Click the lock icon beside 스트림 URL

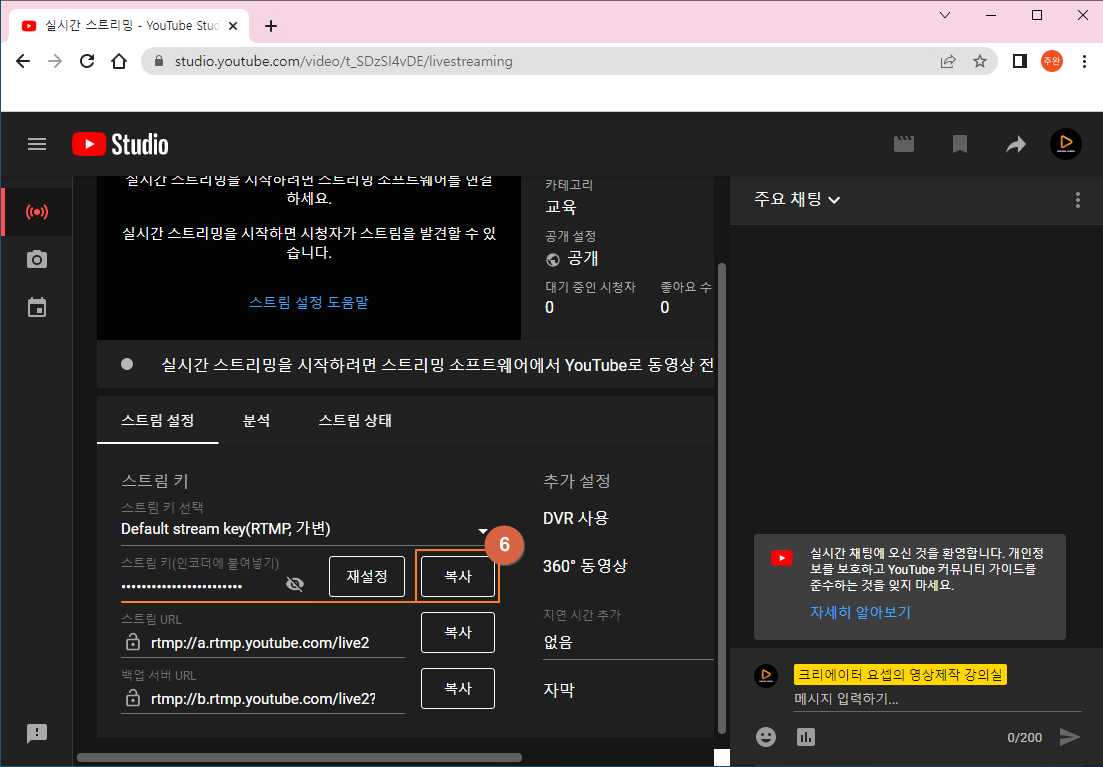(132, 642)
